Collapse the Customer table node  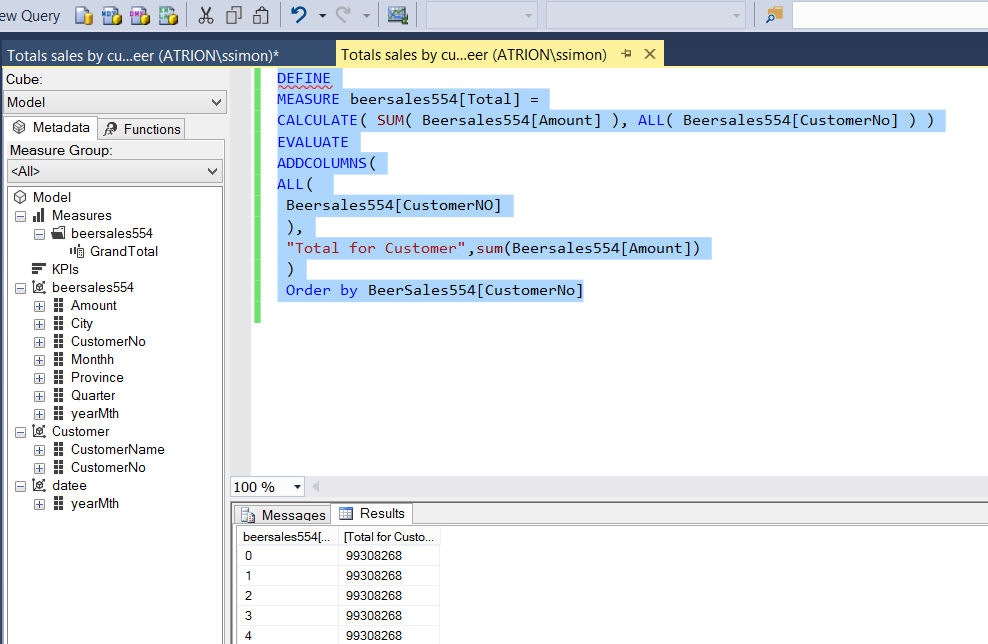pos(20,432)
